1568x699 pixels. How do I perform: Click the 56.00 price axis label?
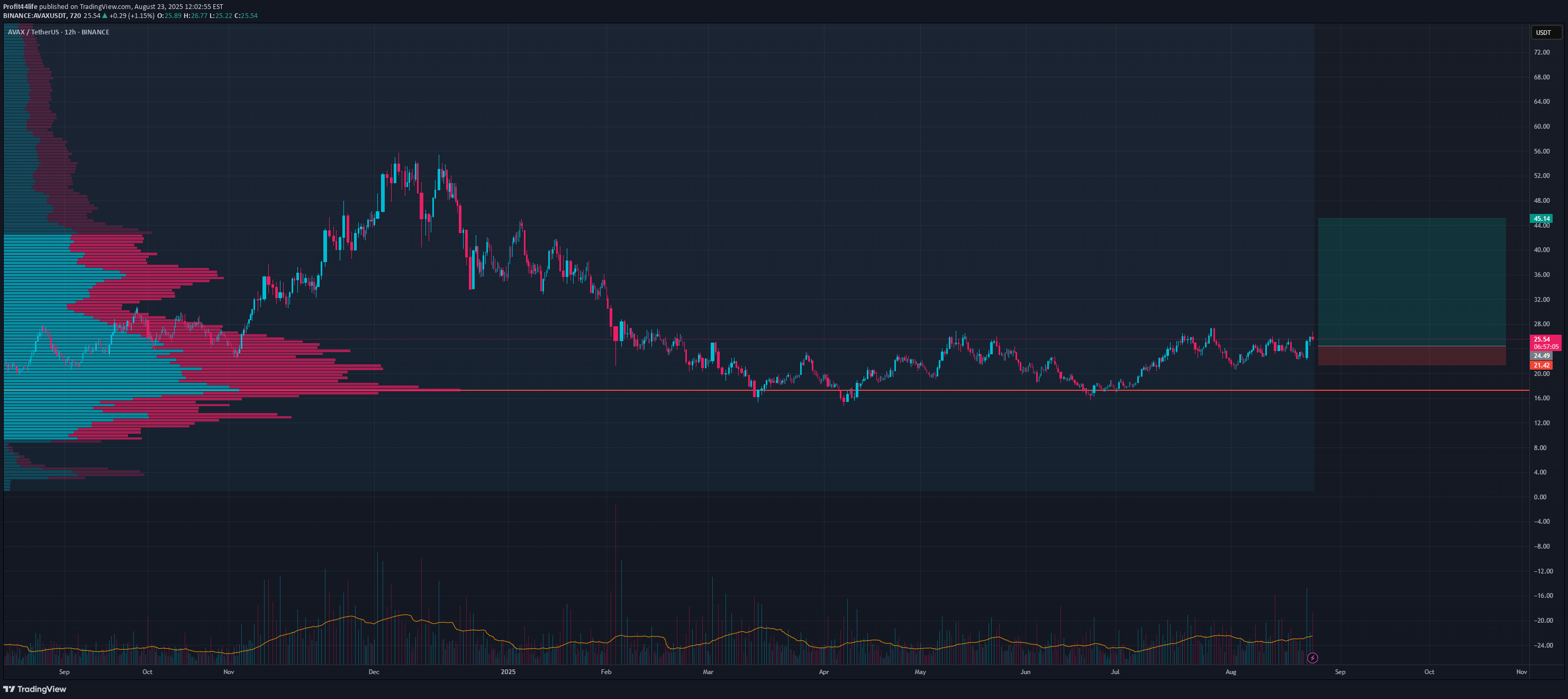click(1541, 151)
